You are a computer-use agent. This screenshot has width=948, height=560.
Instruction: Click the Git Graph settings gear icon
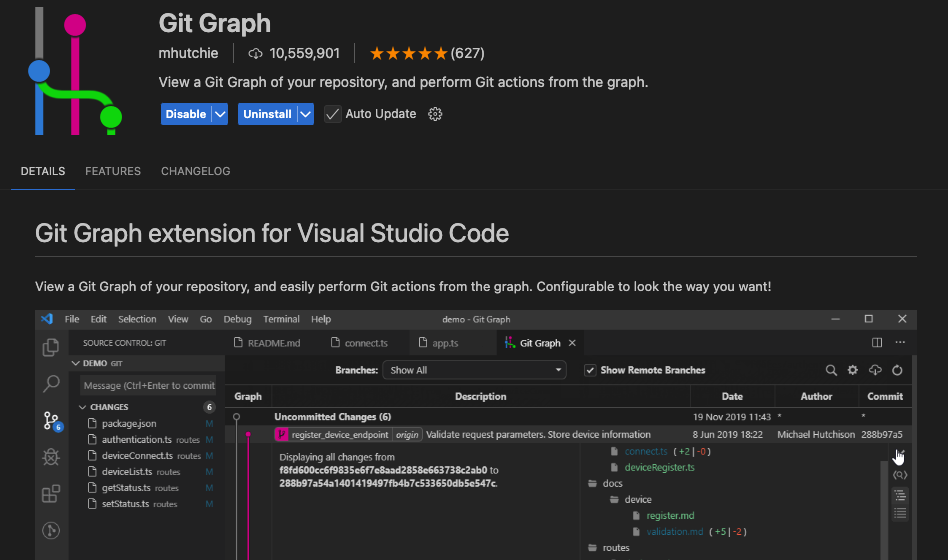pos(853,370)
